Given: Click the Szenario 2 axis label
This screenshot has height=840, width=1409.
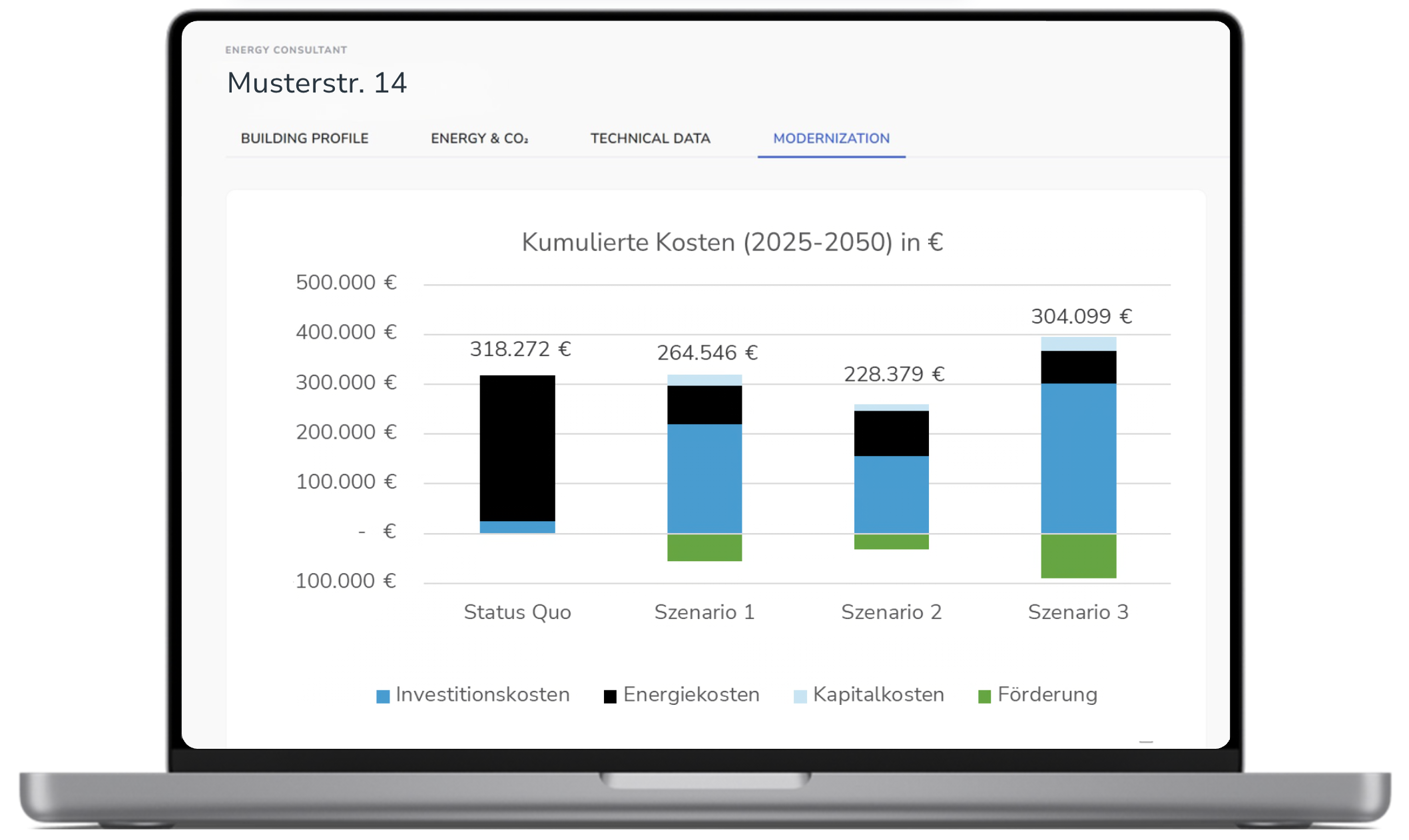Looking at the screenshot, I should (891, 612).
